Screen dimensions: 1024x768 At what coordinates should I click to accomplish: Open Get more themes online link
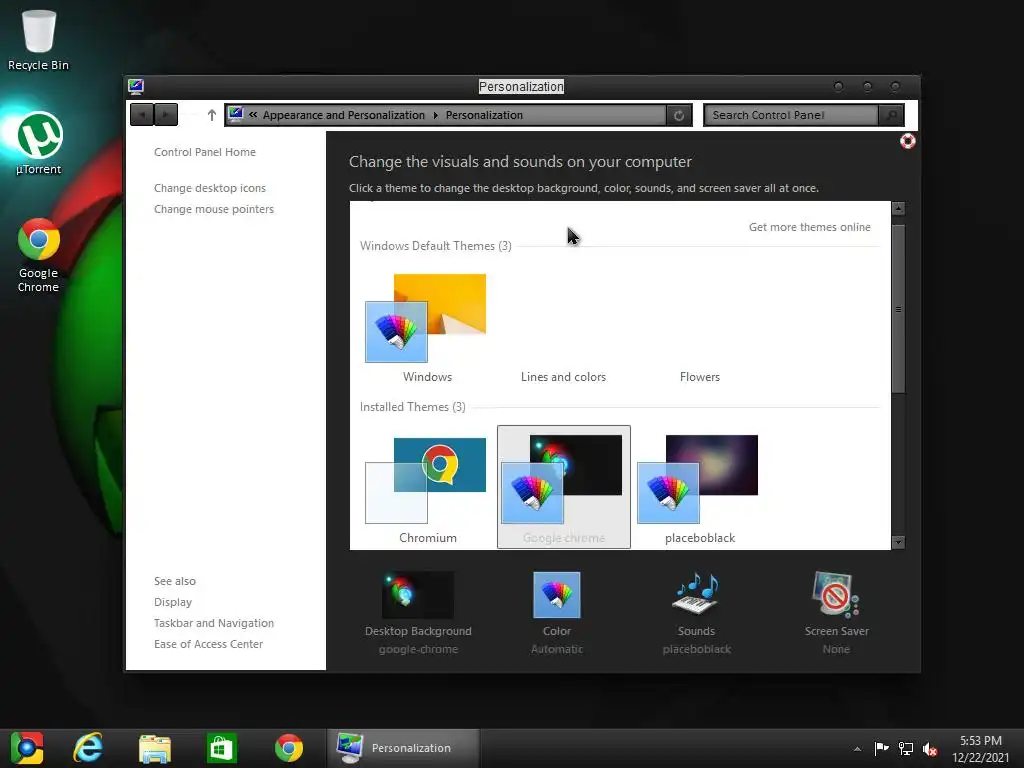coord(809,227)
